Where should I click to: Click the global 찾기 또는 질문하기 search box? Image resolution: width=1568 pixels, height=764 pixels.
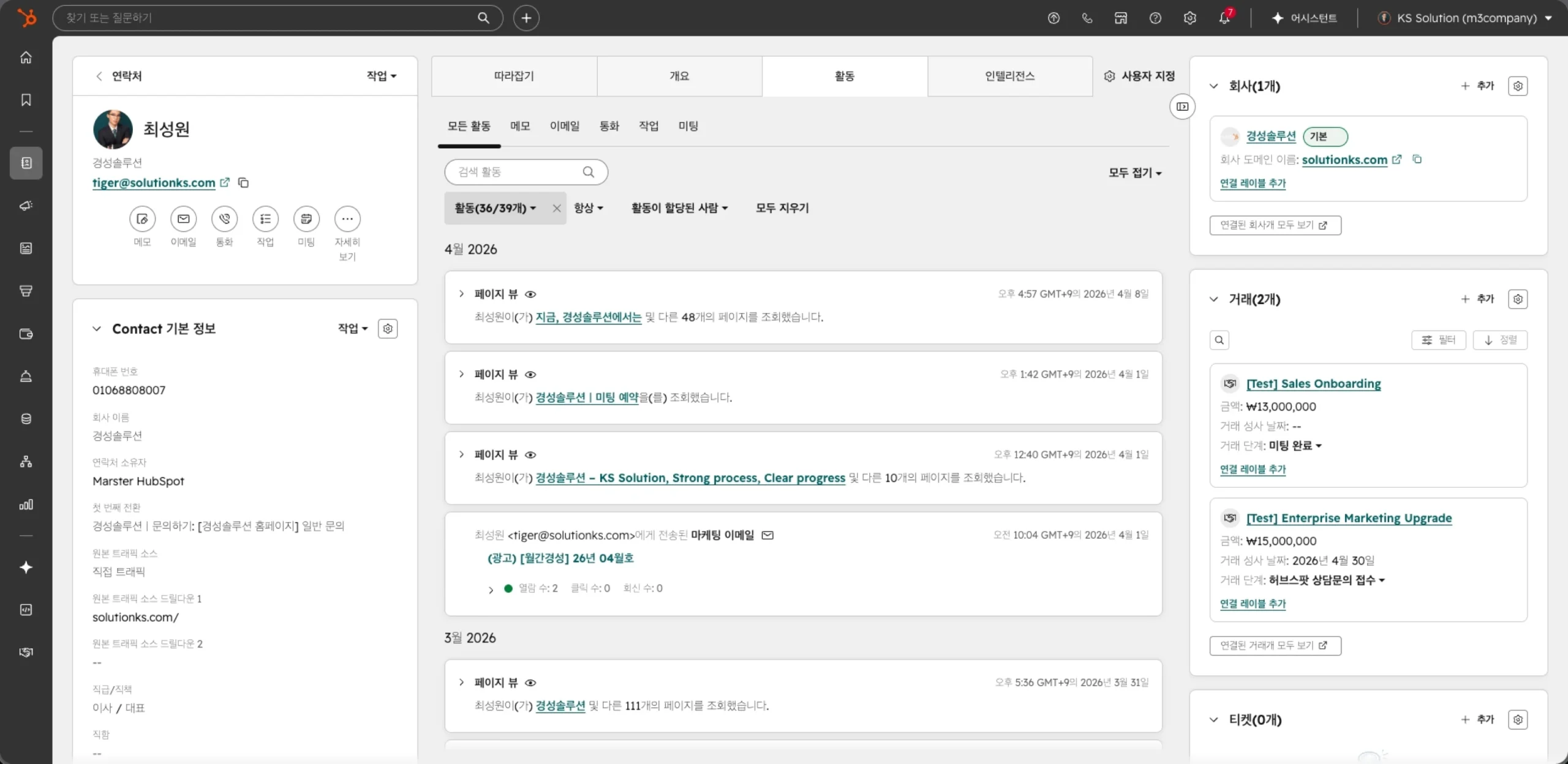(277, 18)
